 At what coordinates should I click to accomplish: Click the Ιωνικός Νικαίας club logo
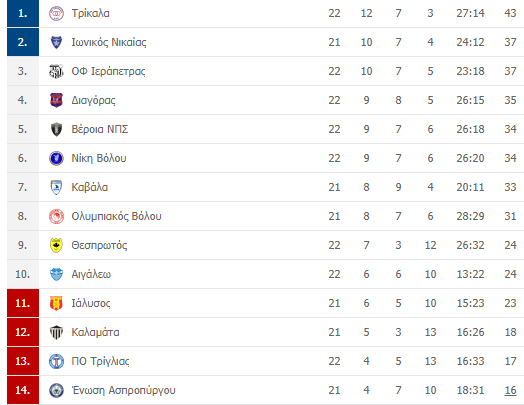click(x=56, y=42)
